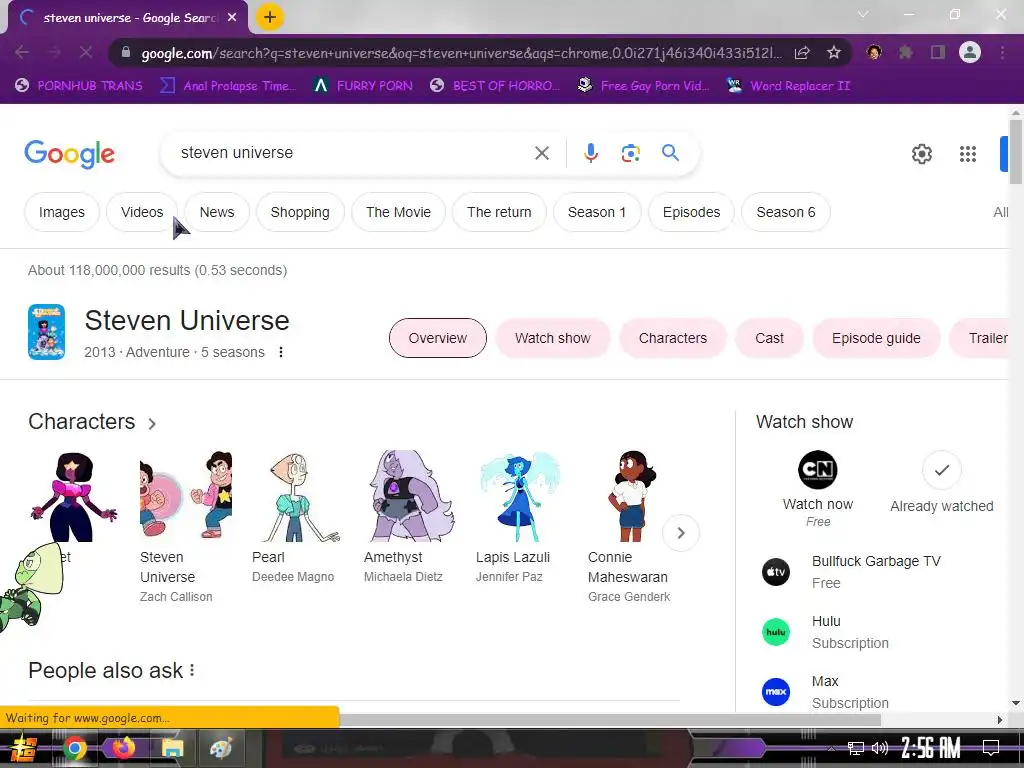1024x768 pixels.
Task: Search by image with the camera lens icon
Action: (x=630, y=153)
